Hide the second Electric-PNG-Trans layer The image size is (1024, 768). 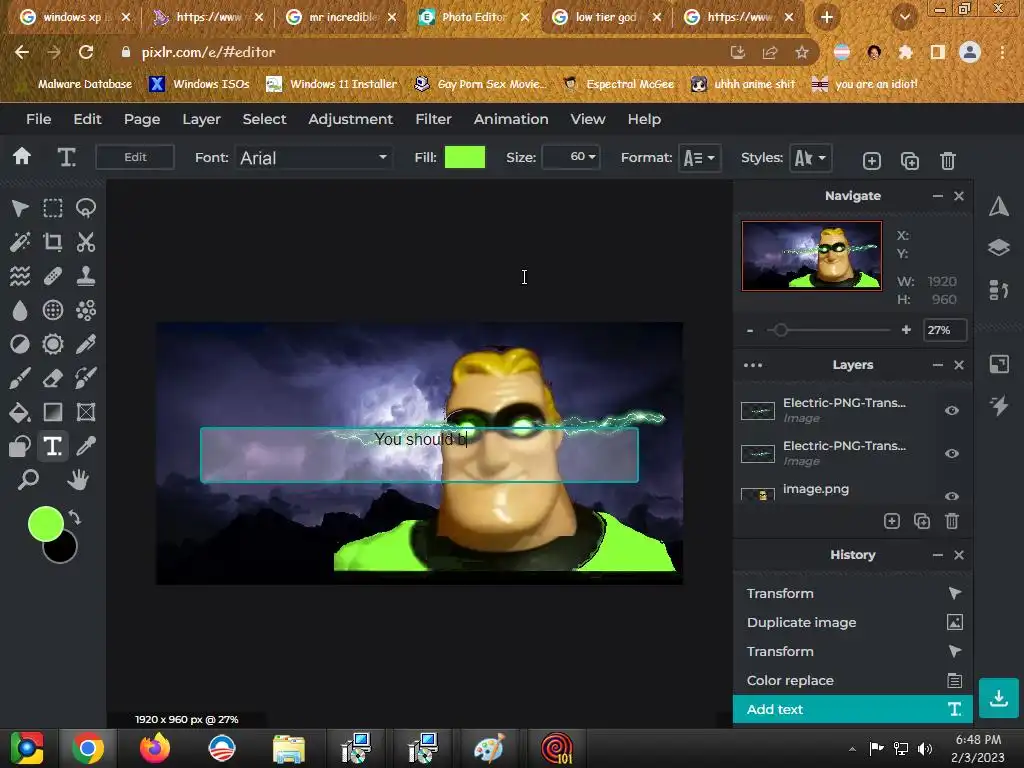coord(952,454)
